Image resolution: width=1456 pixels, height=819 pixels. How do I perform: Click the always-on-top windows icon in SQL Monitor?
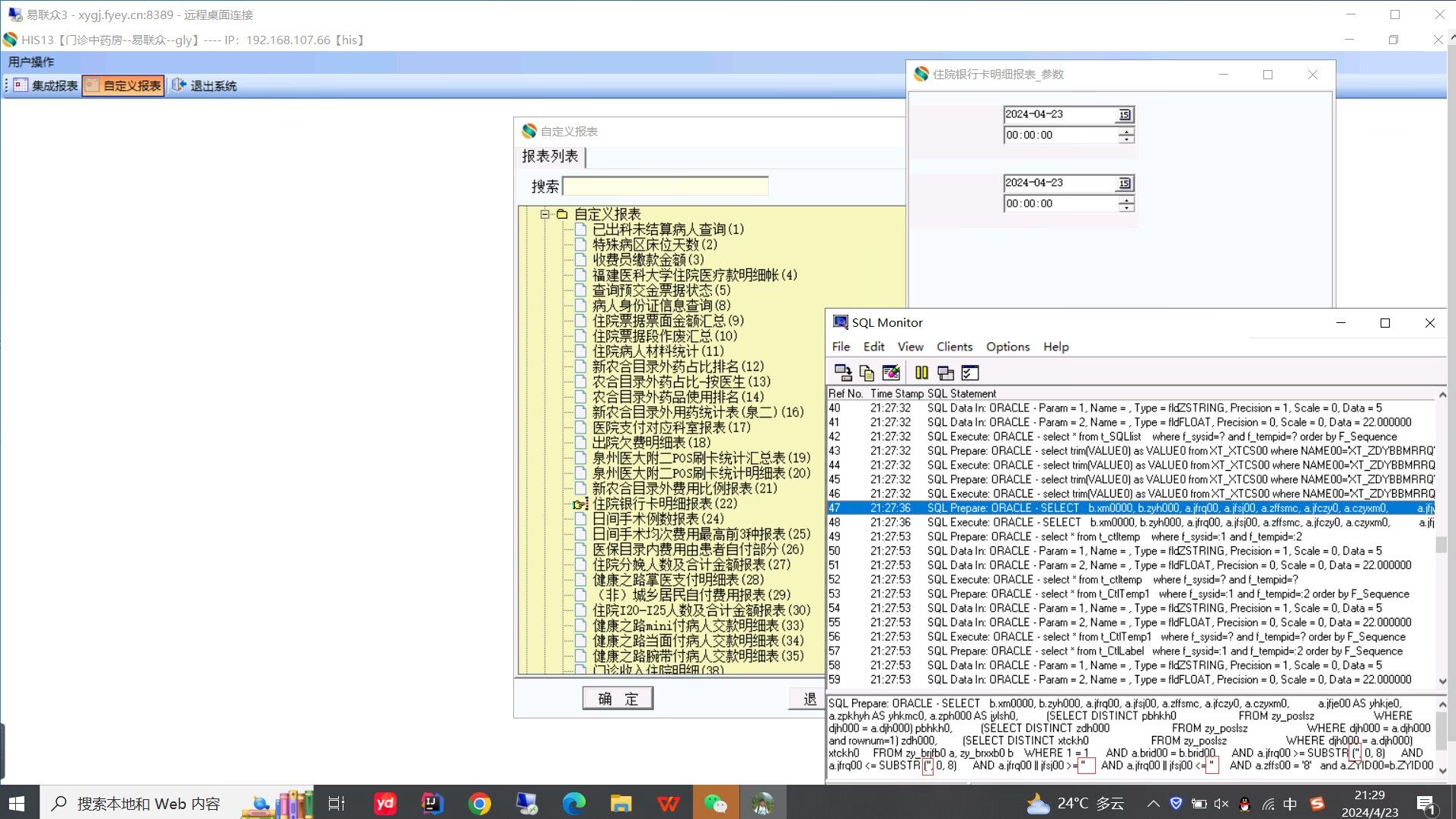[946, 373]
